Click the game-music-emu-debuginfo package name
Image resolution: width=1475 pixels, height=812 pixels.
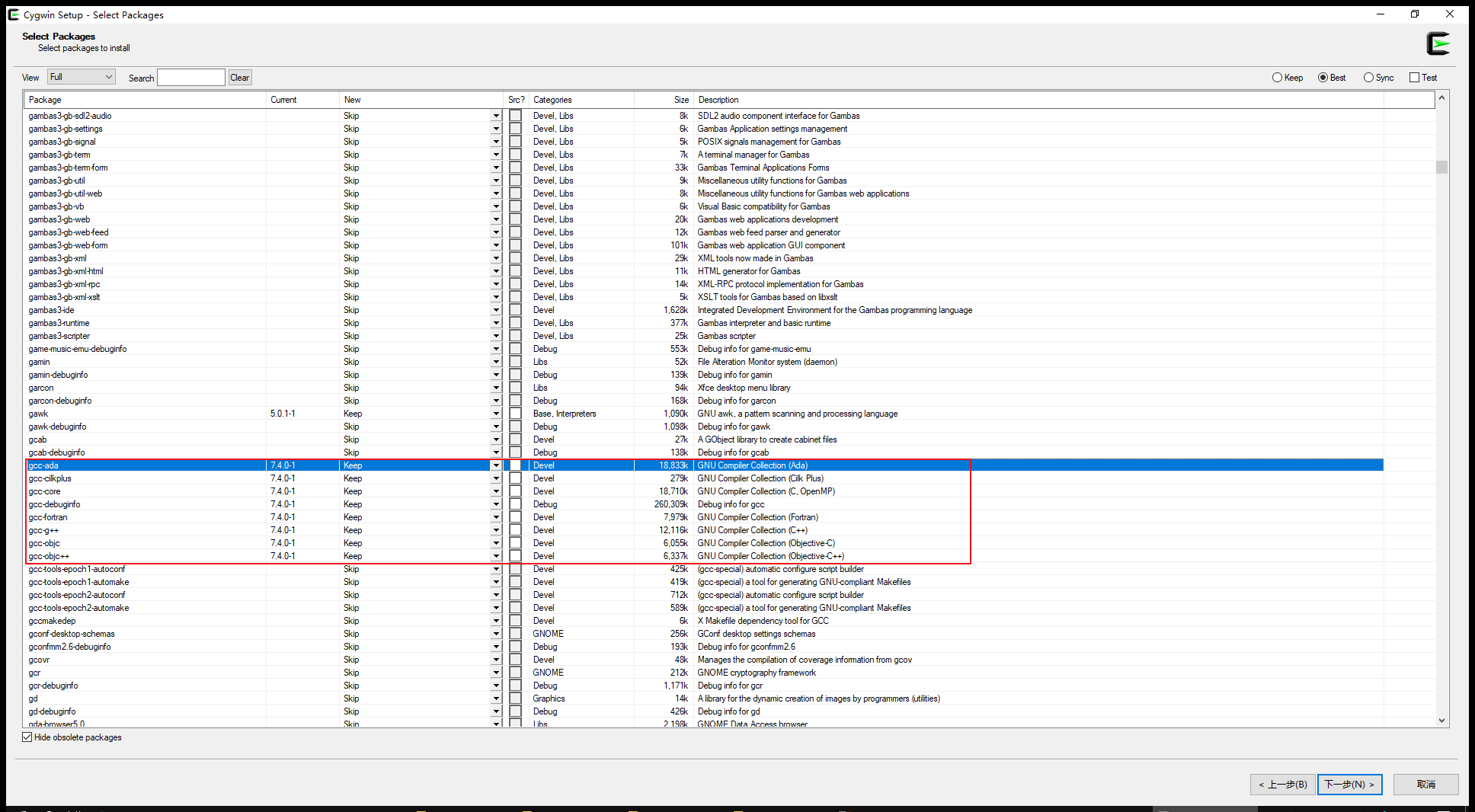(78, 349)
